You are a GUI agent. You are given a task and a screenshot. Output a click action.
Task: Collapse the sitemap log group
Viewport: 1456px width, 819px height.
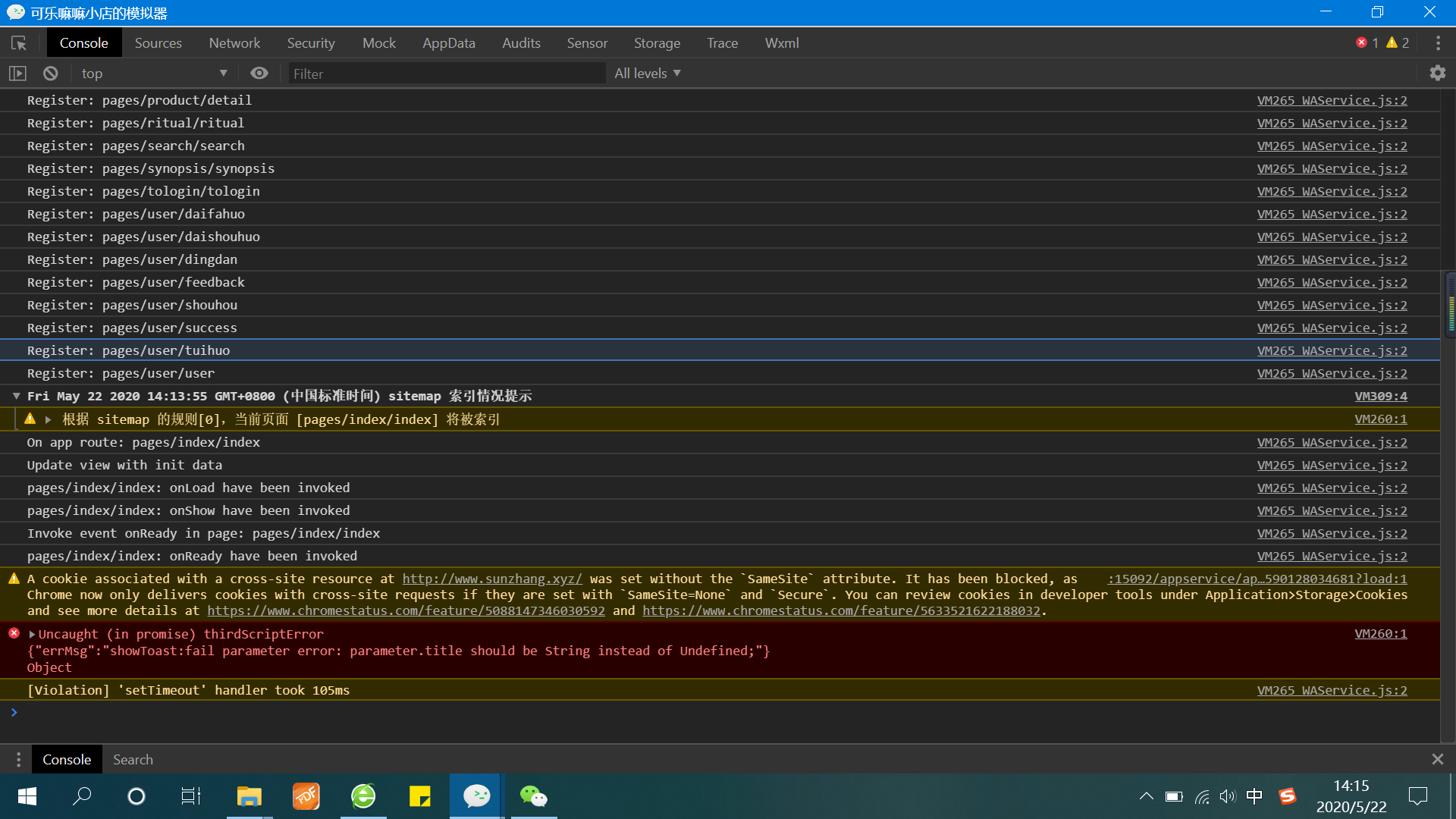pos(16,396)
